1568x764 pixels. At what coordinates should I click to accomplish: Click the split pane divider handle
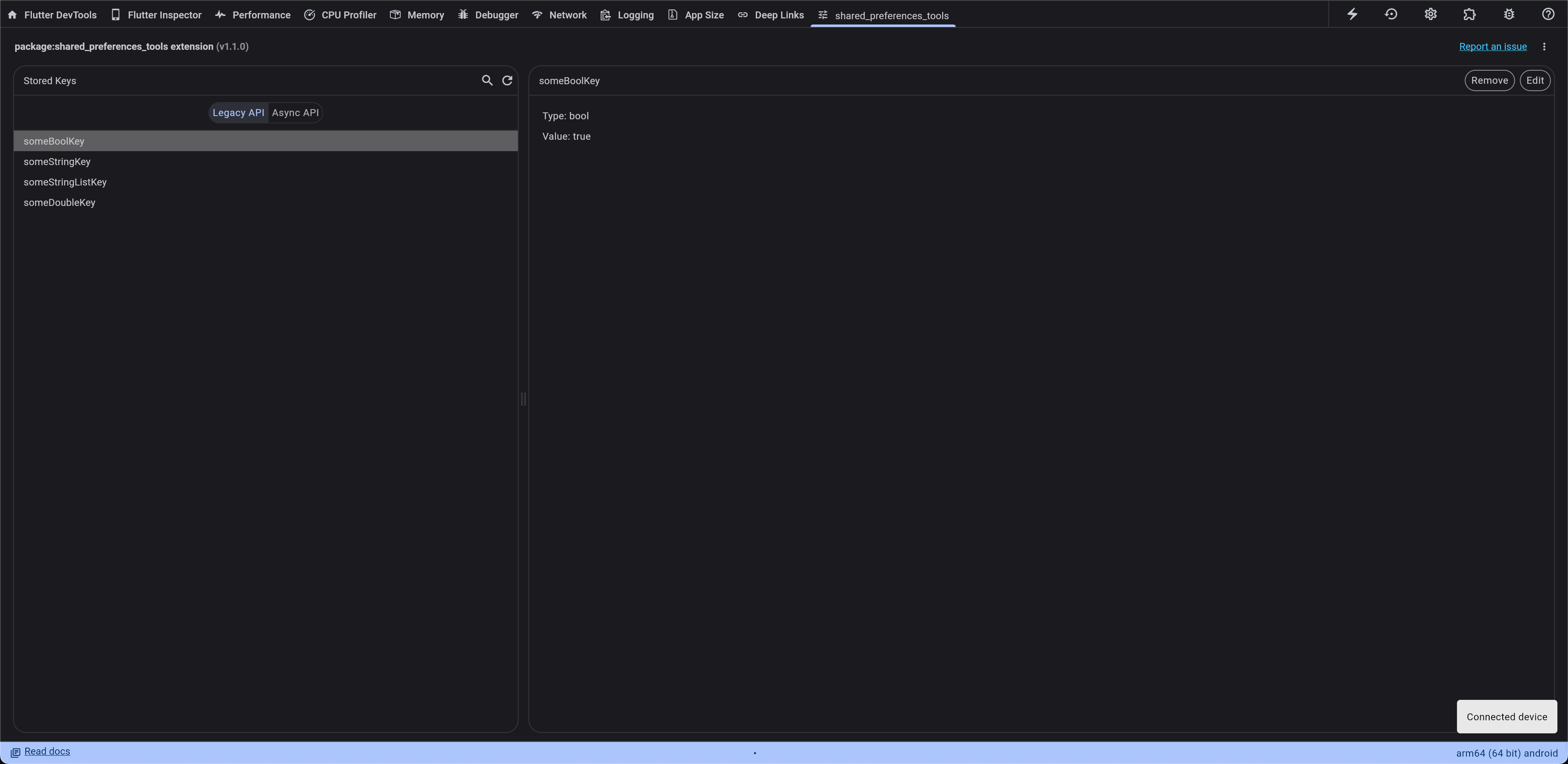click(523, 399)
